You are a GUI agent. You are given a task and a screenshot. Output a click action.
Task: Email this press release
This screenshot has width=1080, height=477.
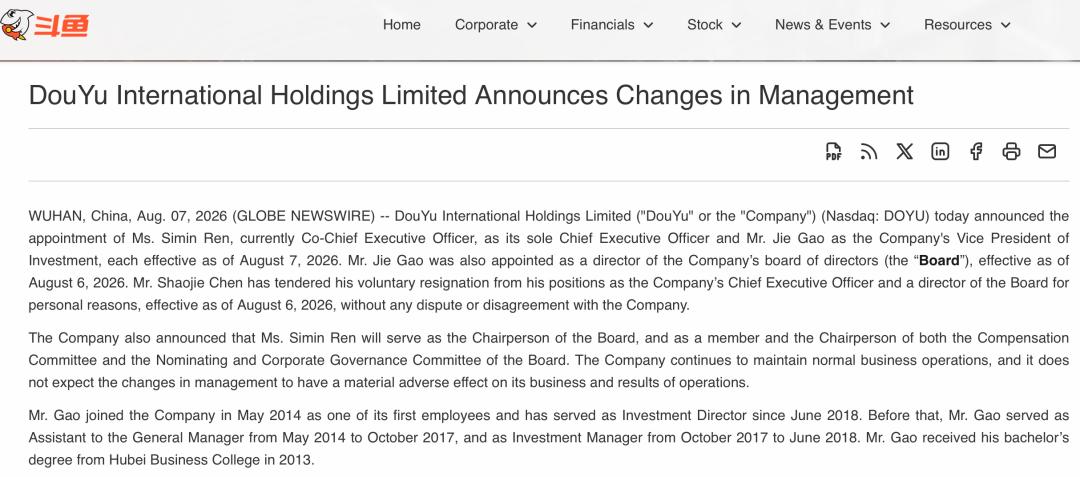1047,151
